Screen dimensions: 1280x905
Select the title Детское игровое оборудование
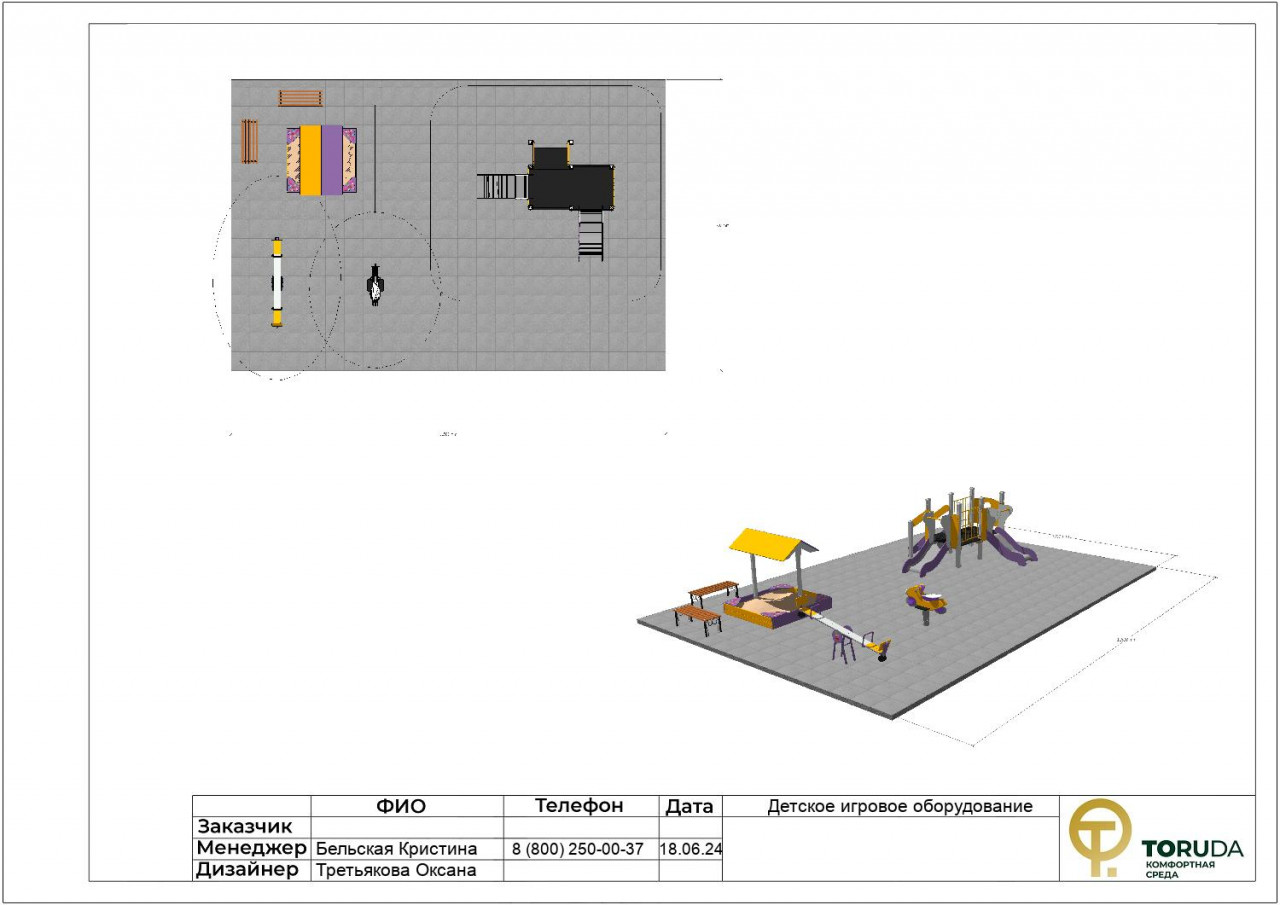899,806
